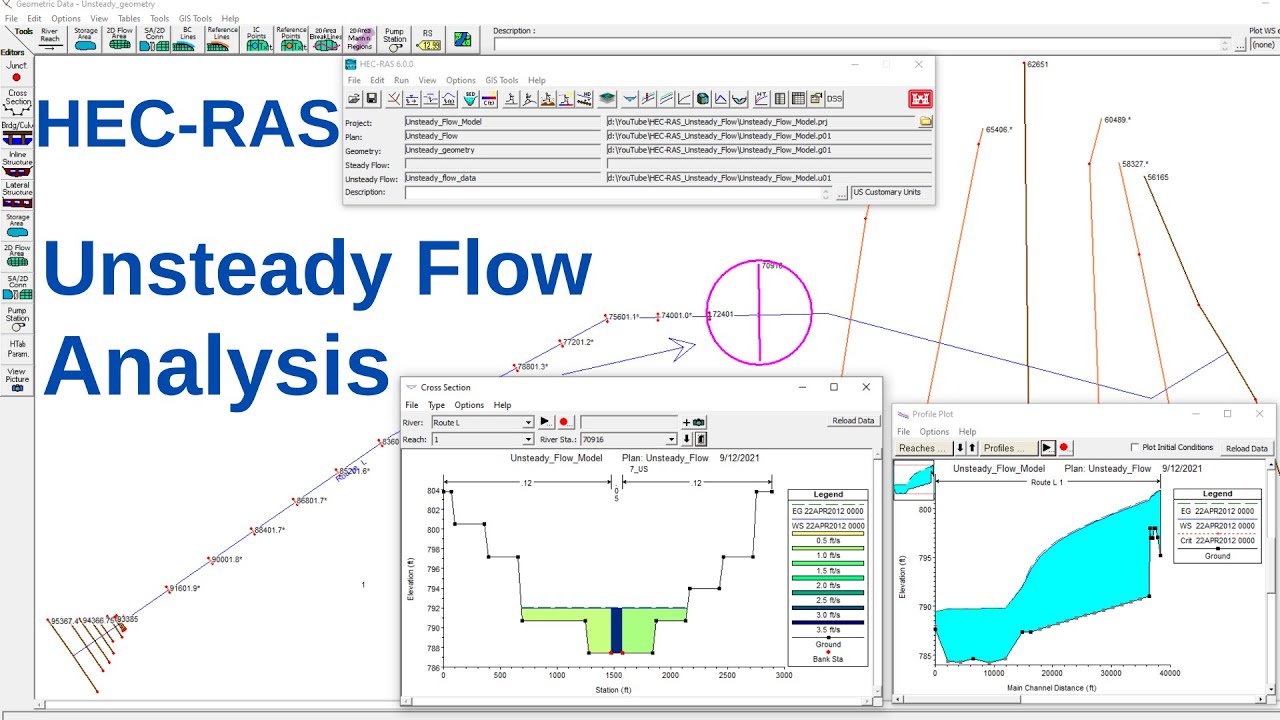This screenshot has width=1280, height=720.
Task: Open the Inline Structure editor
Action: [17, 164]
